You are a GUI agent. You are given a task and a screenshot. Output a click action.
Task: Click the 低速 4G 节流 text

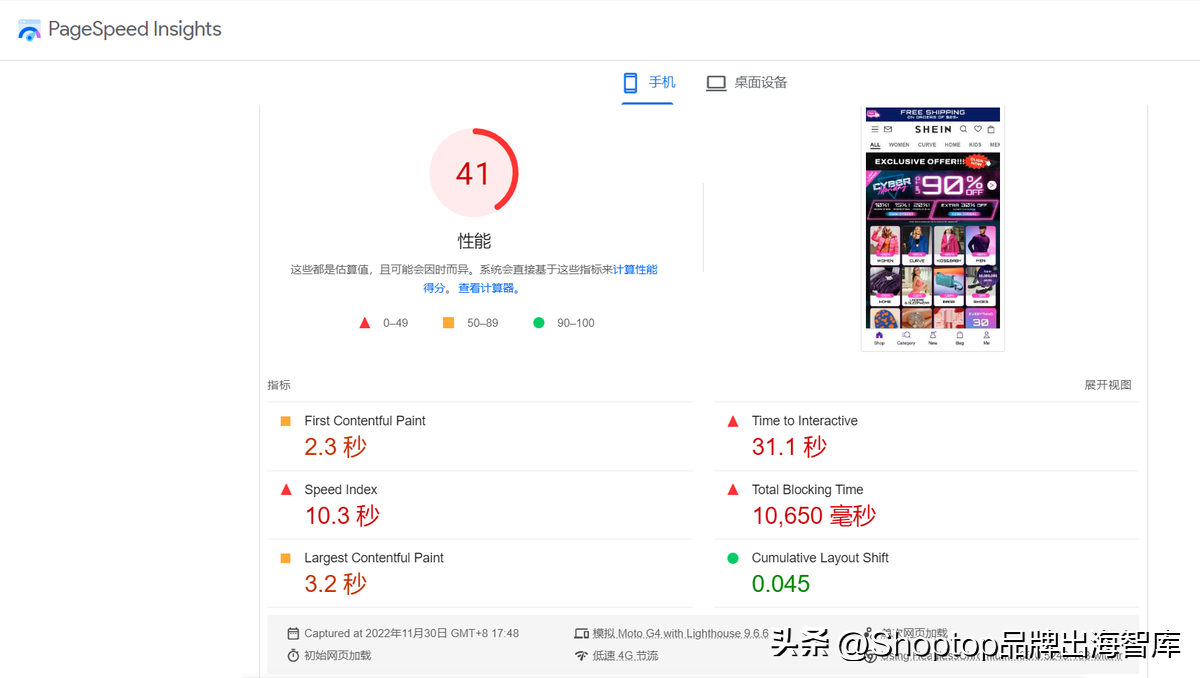pyautogui.click(x=626, y=656)
